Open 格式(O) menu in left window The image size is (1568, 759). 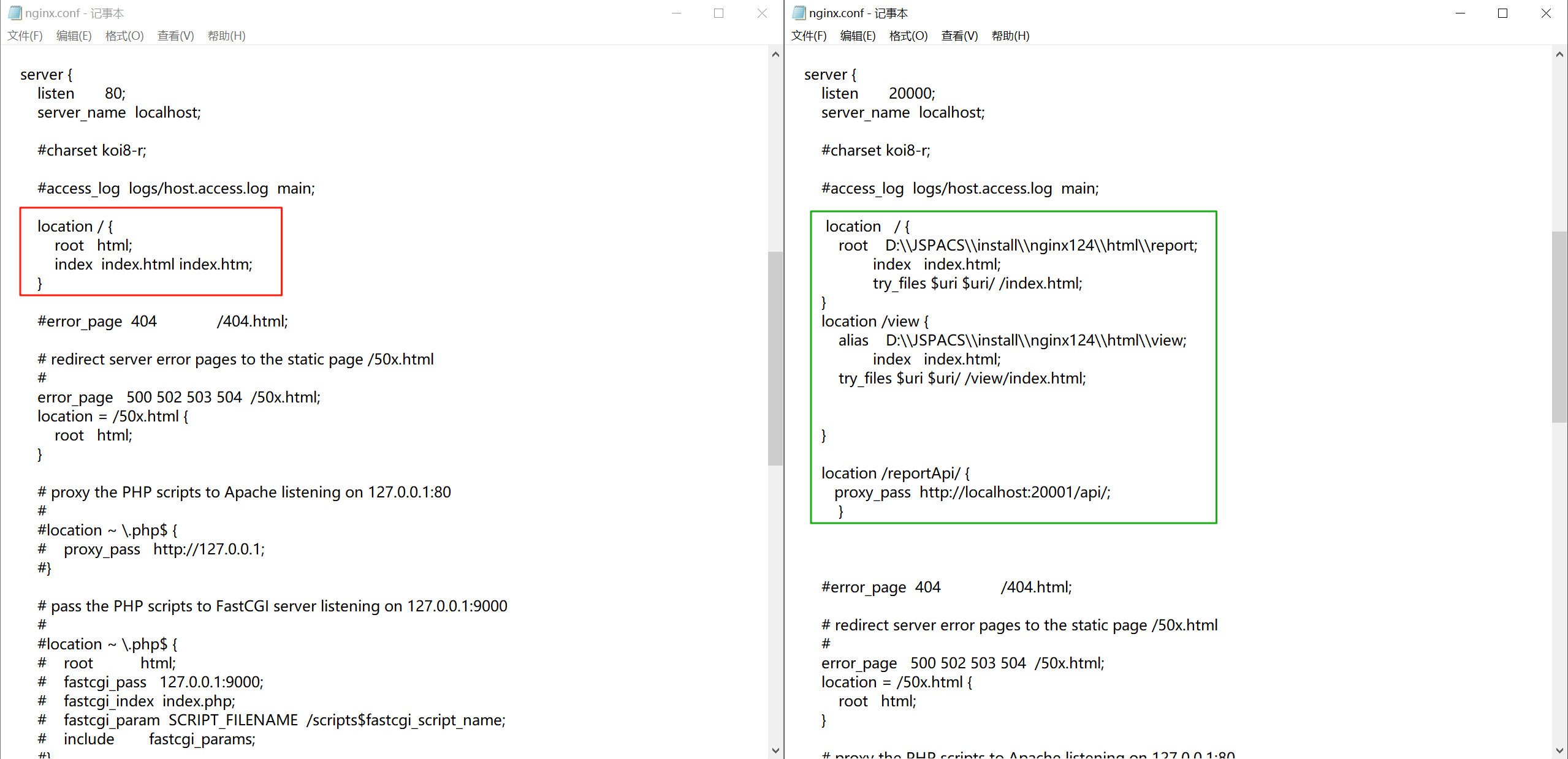point(124,36)
